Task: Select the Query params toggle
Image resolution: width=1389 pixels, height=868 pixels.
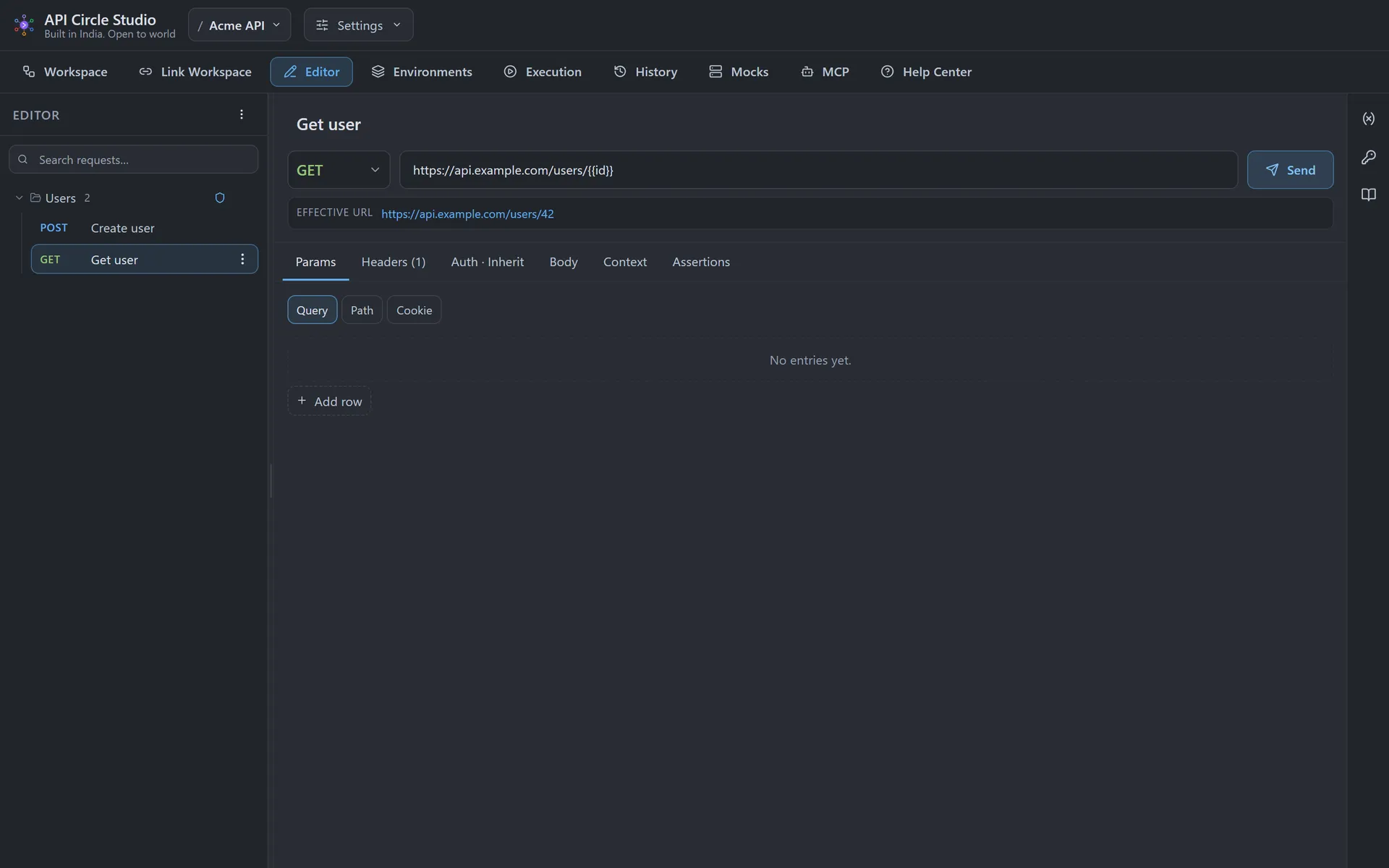Action: [x=312, y=310]
